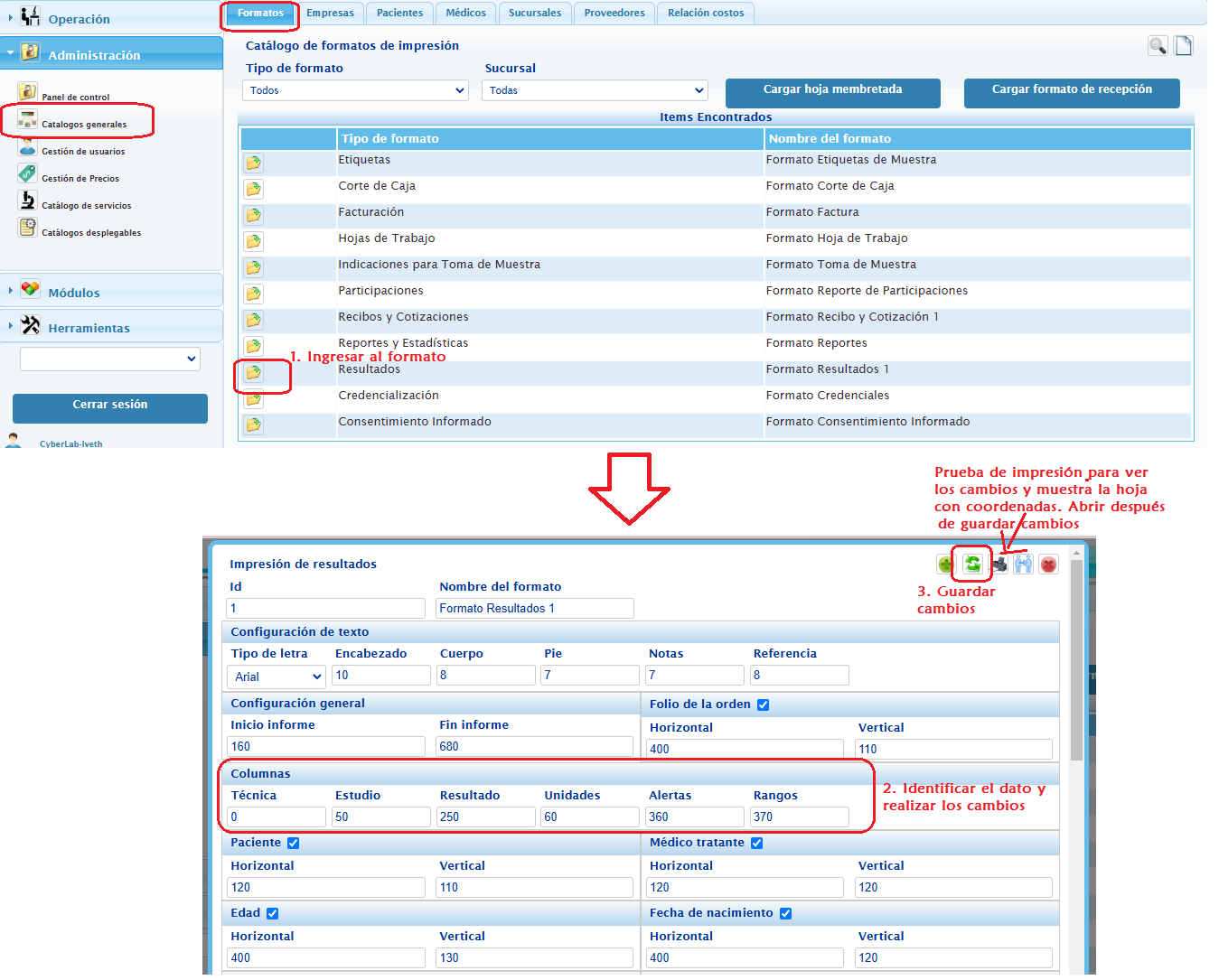The height and width of the screenshot is (980, 1219).
Task: Click the Nombre del formato column header
Action: 978,138
